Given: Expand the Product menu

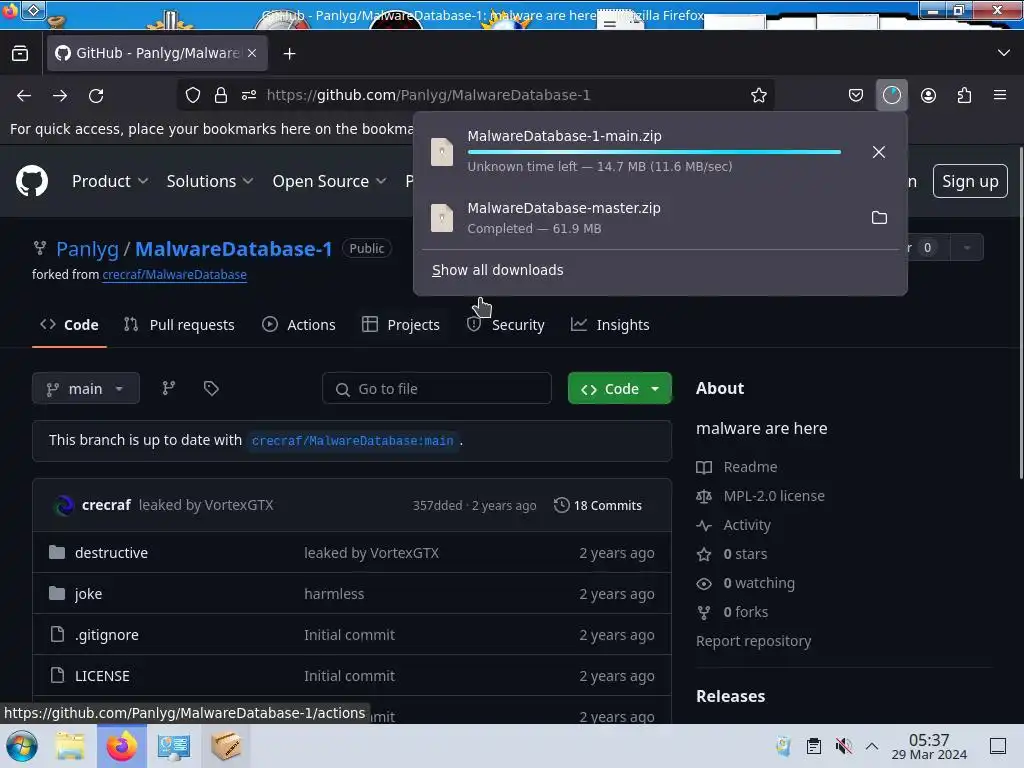Looking at the screenshot, I should [x=110, y=181].
